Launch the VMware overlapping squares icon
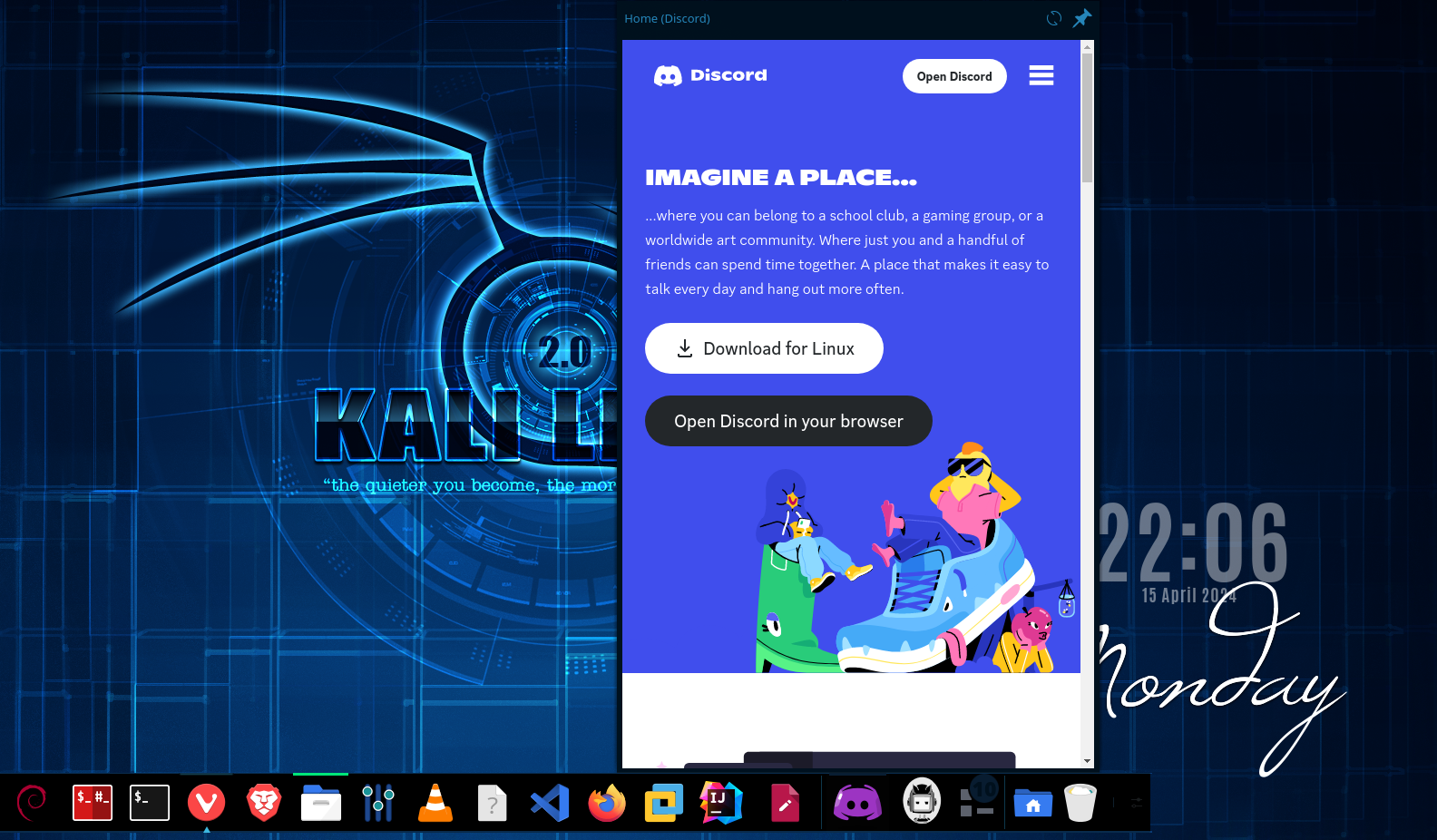 click(664, 803)
